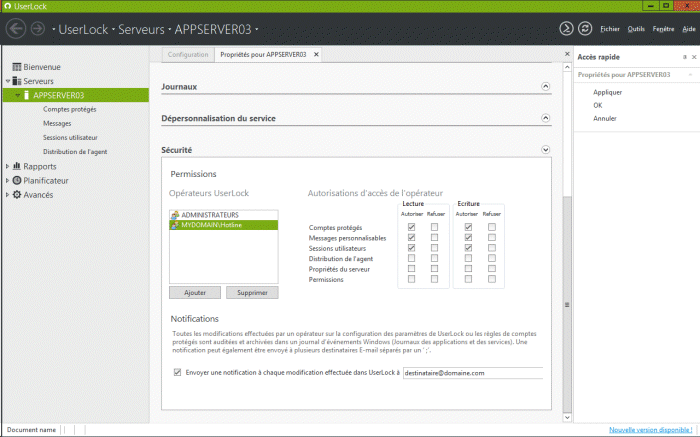Open Sessions utilisateur in the tree
Screen dimensions: 700x437
pos(70,137)
